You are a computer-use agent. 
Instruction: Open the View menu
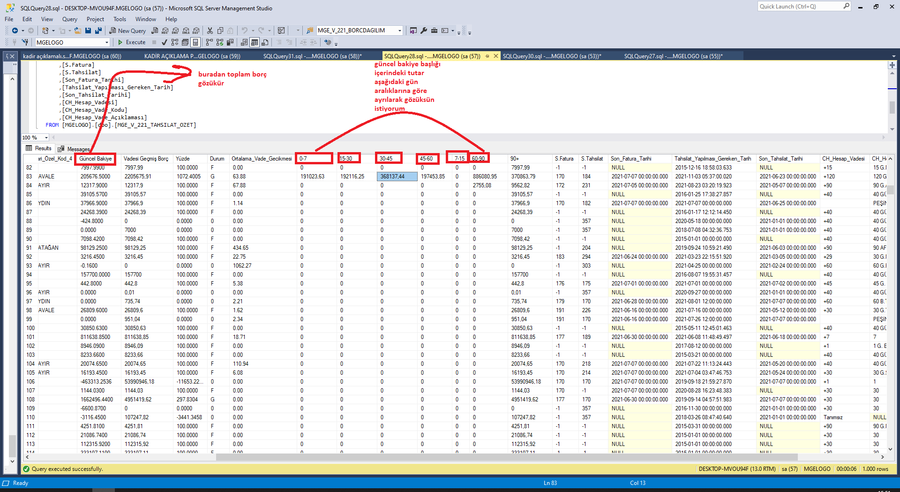coord(47,19)
